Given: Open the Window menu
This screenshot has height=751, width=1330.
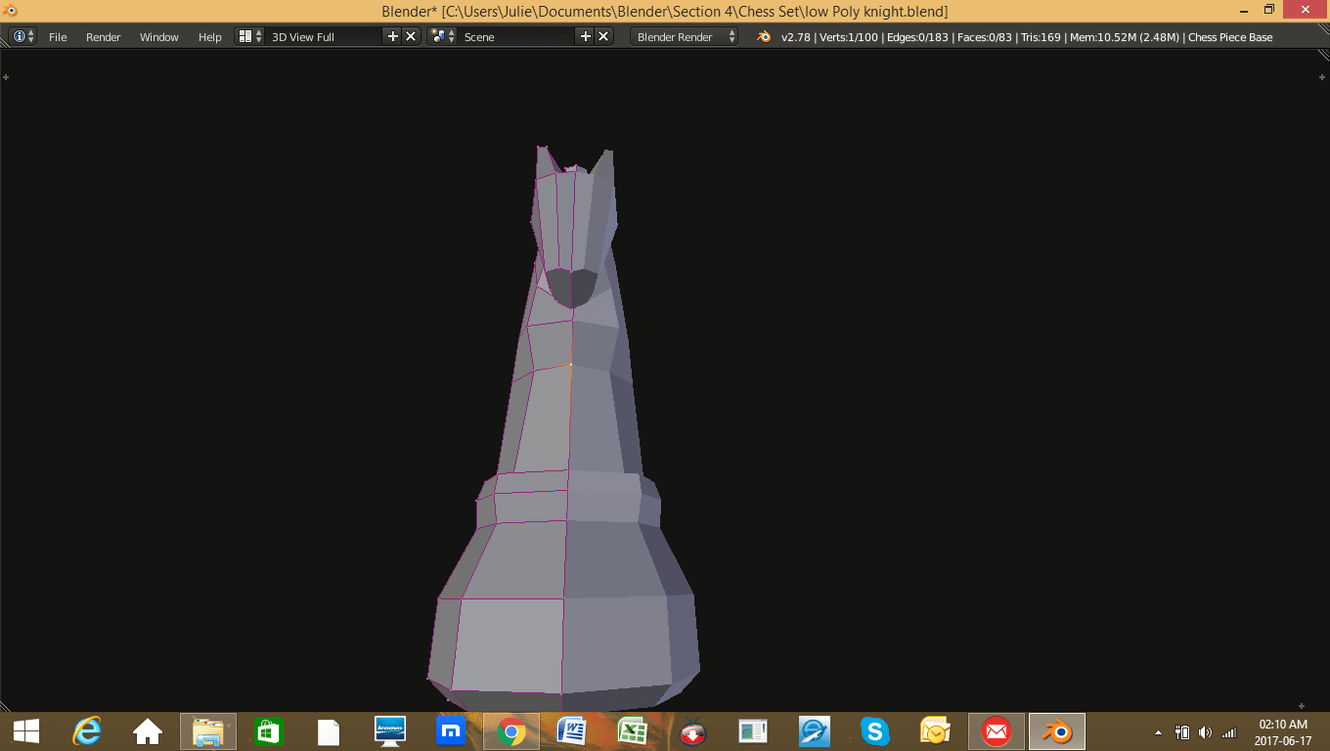Looking at the screenshot, I should click(159, 37).
